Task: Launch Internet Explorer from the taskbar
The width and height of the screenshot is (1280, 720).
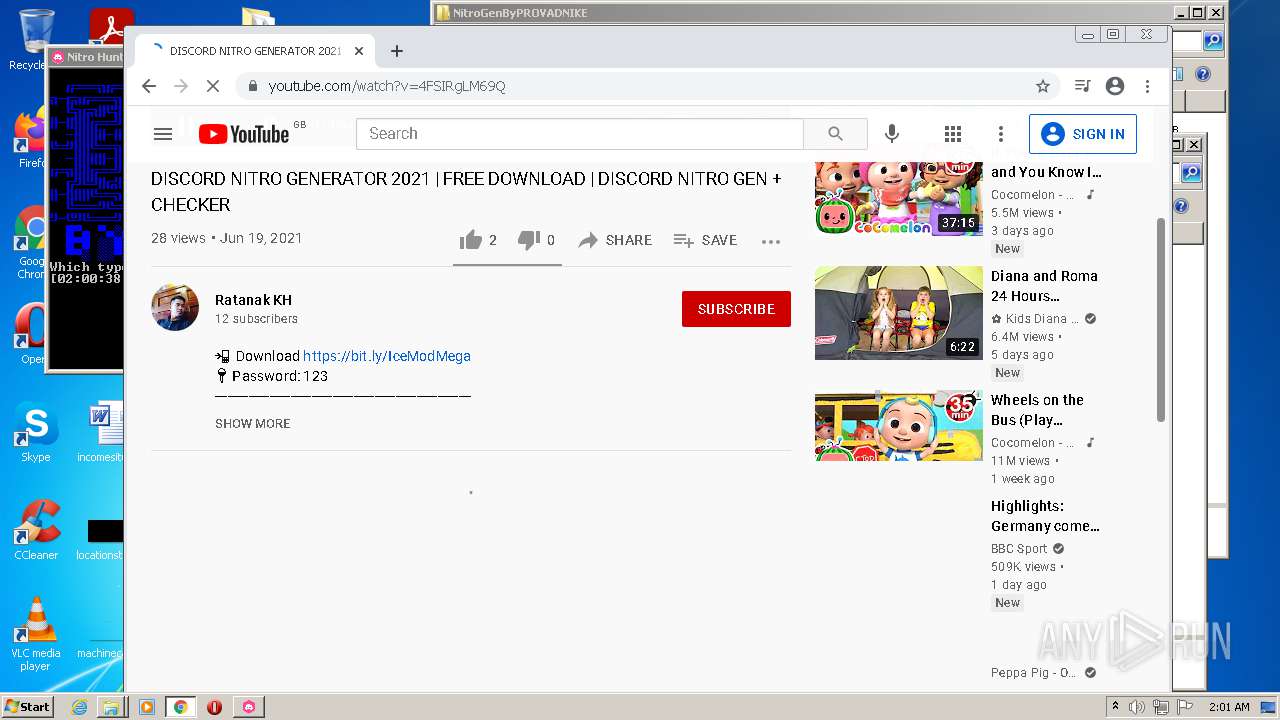Action: pyautogui.click(x=79, y=707)
